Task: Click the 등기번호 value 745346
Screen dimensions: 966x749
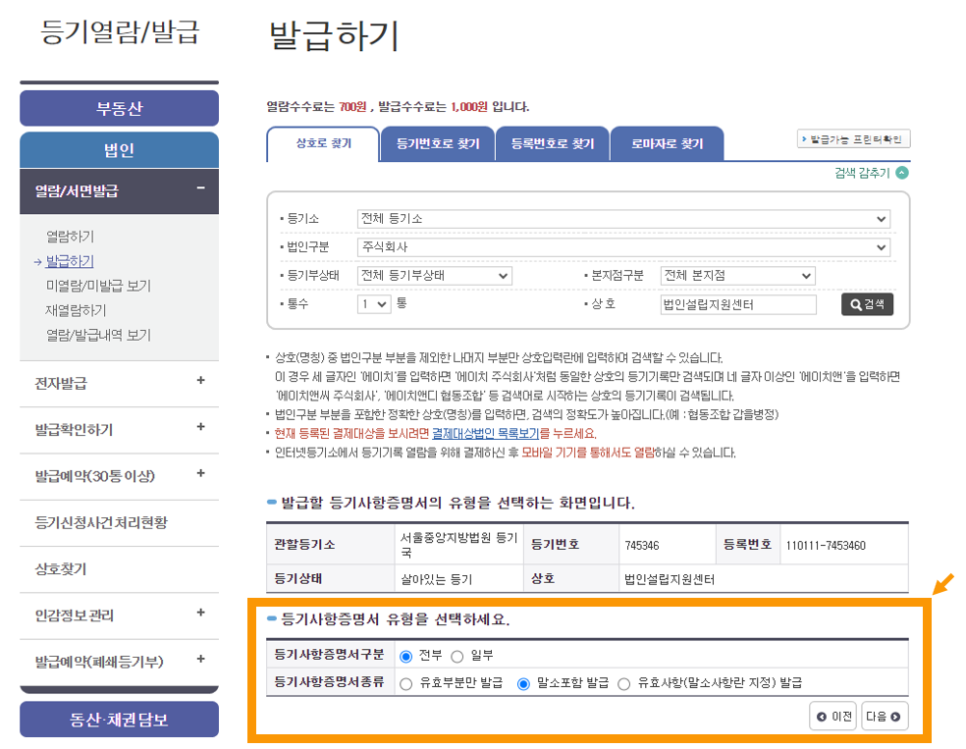Action: pyautogui.click(x=642, y=546)
